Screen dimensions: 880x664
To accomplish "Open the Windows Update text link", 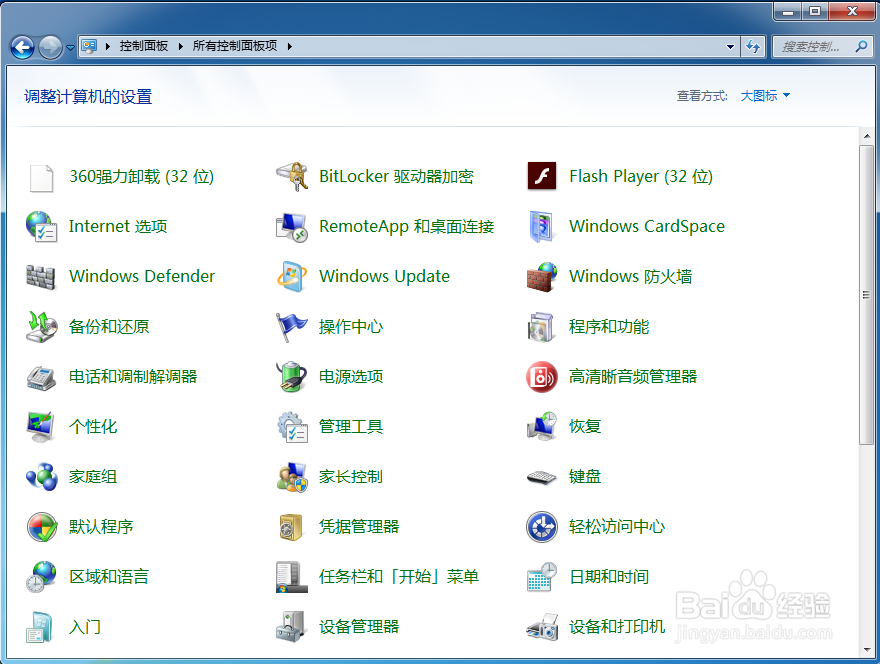I will [384, 276].
